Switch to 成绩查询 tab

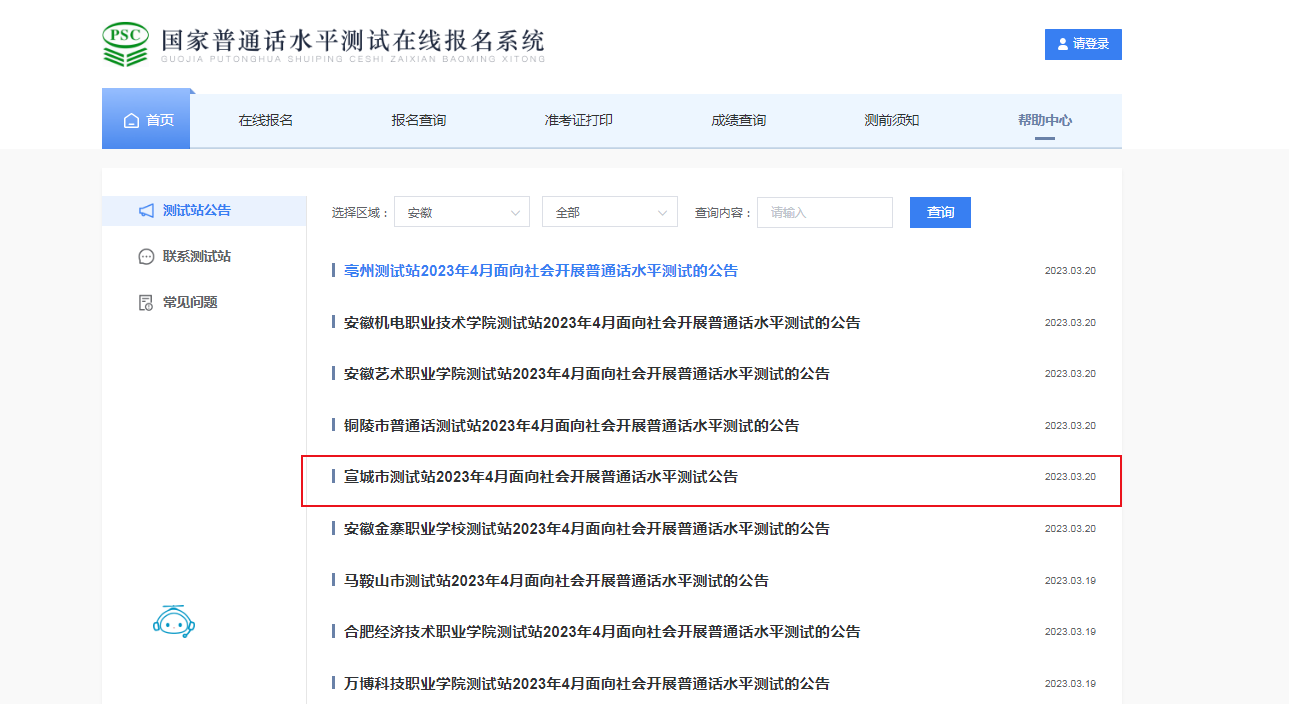coord(738,120)
